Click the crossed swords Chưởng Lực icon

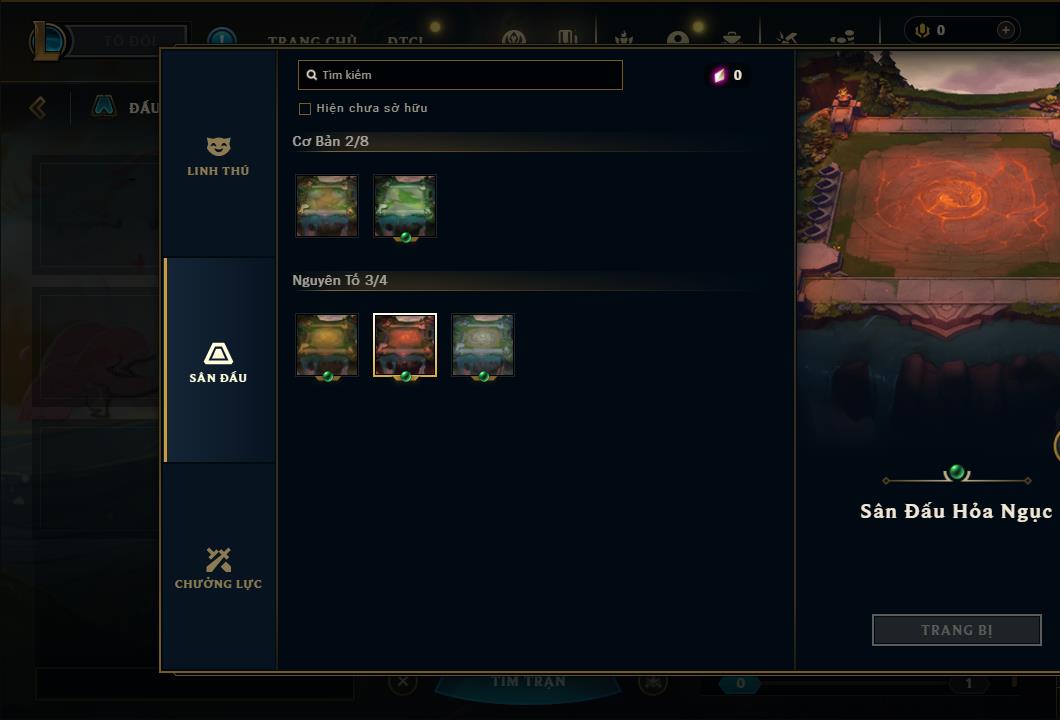[x=218, y=560]
